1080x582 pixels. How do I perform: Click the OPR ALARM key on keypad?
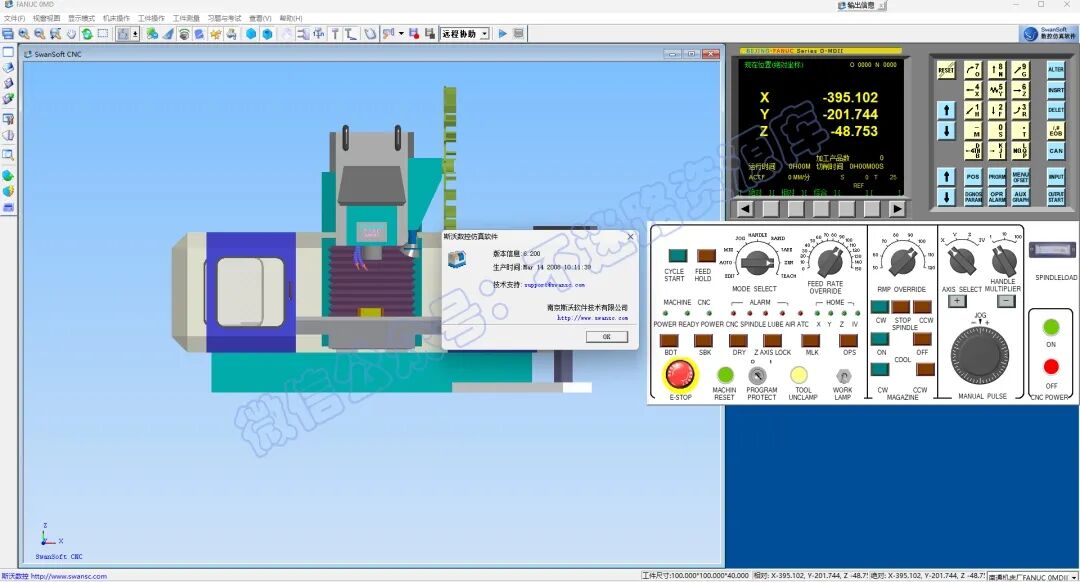pyautogui.click(x=997, y=197)
